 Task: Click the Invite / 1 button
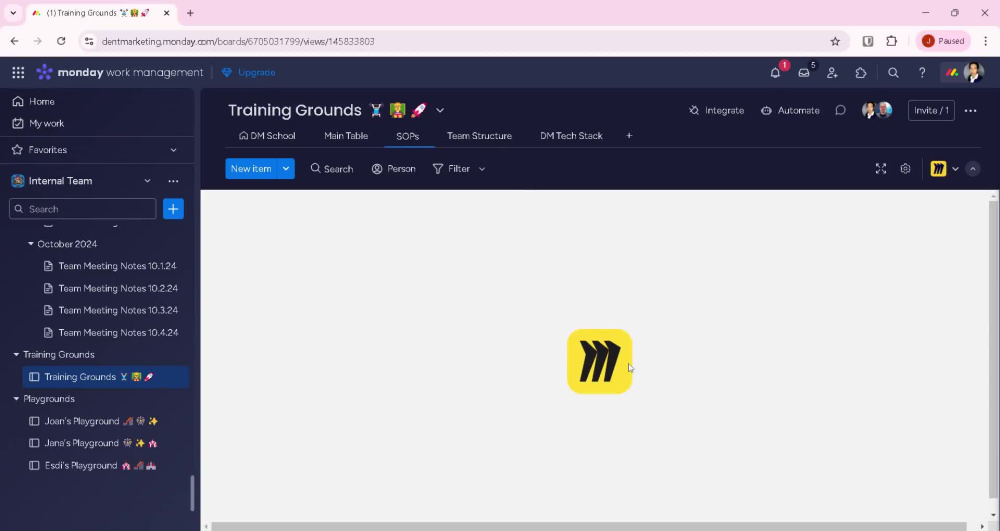coord(931,110)
